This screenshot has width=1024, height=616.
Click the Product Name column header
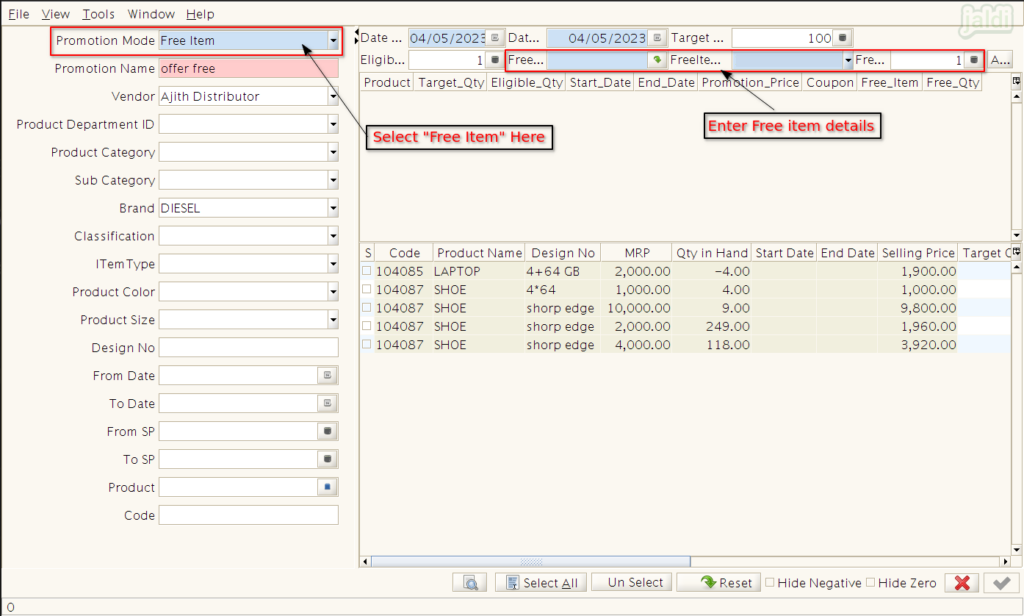pos(479,253)
